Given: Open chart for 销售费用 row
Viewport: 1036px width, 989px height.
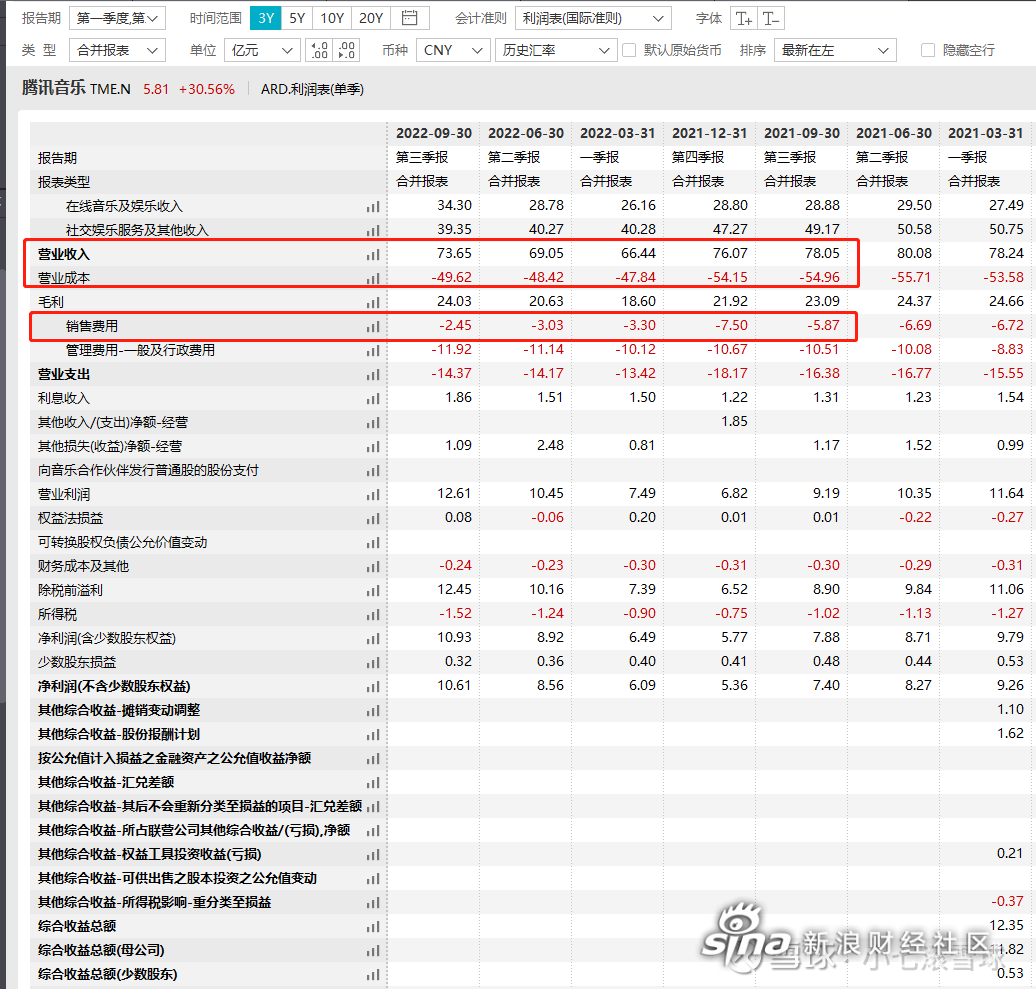Looking at the screenshot, I should tap(373, 326).
